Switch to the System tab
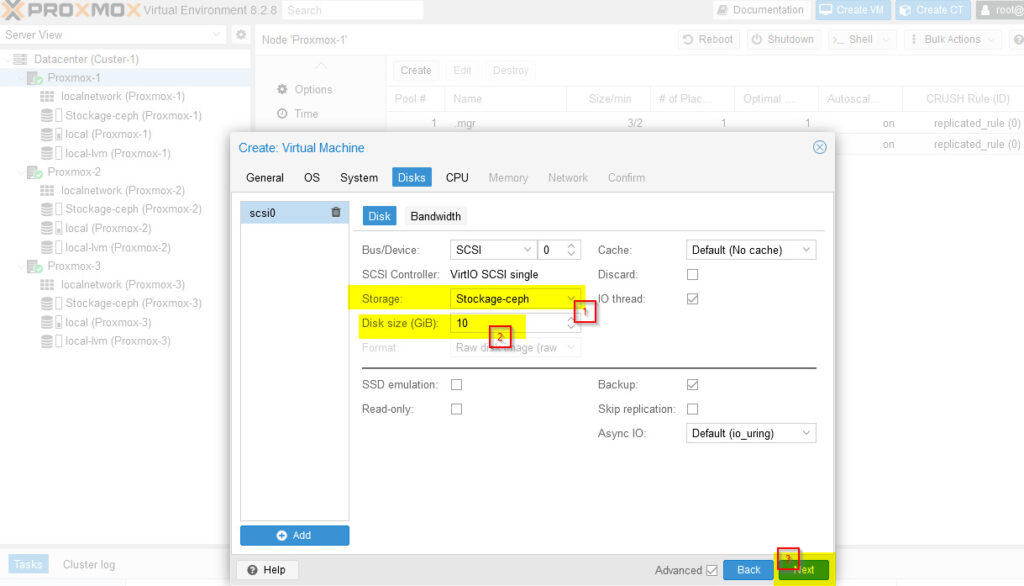This screenshot has width=1024, height=586. click(x=359, y=178)
